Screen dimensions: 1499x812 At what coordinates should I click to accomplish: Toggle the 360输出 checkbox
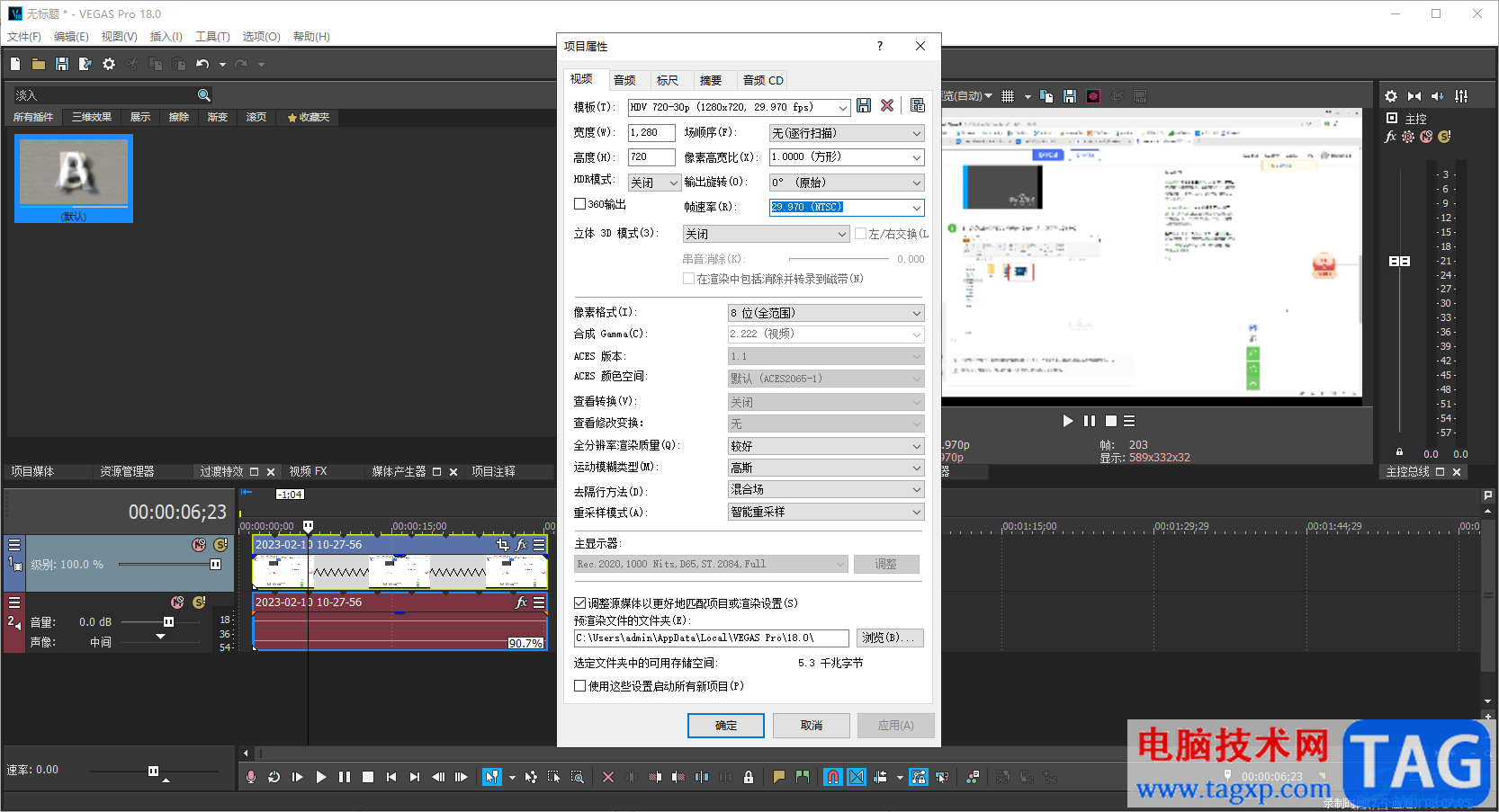pos(580,204)
